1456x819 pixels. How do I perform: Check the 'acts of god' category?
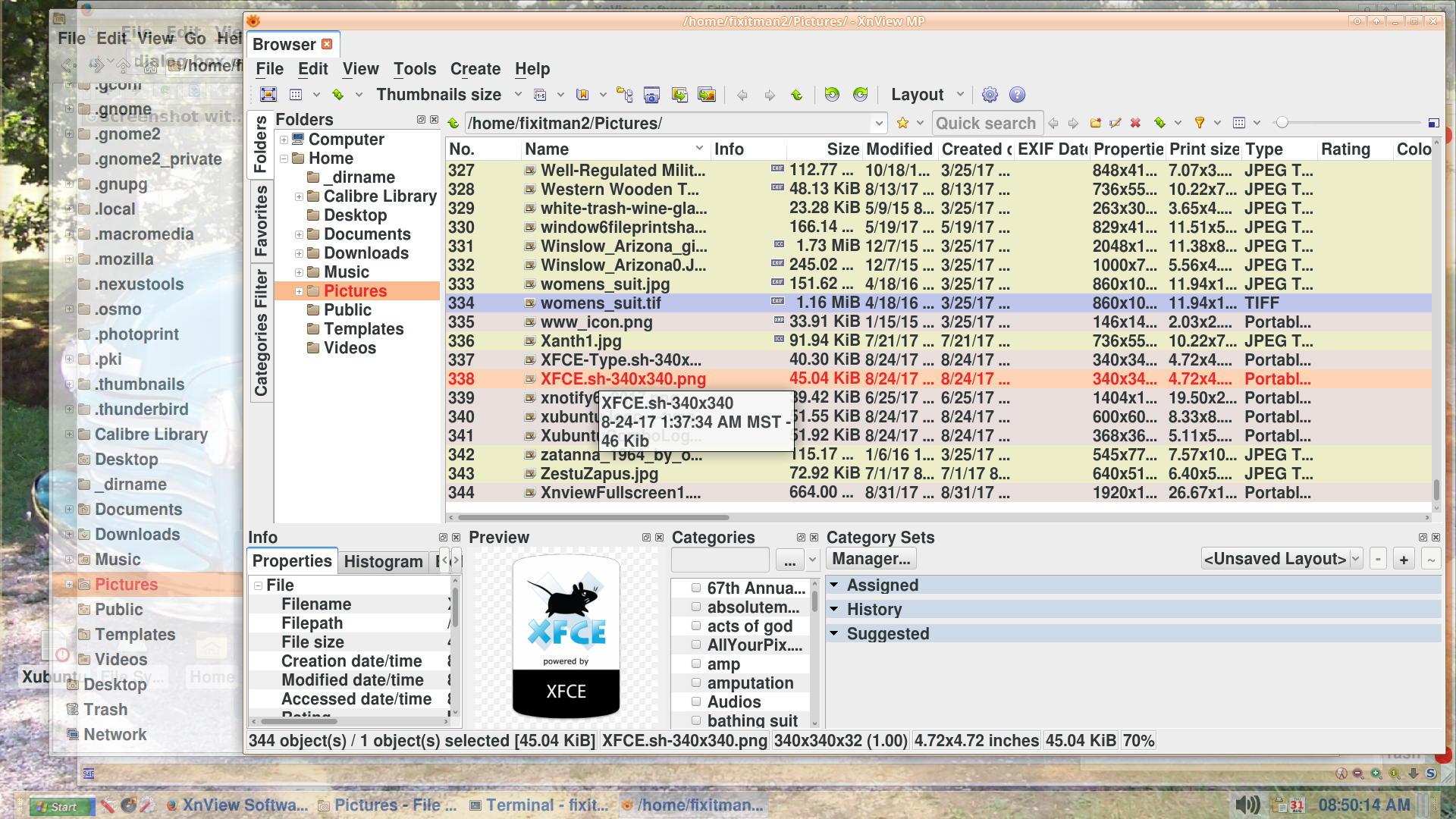pos(696,626)
